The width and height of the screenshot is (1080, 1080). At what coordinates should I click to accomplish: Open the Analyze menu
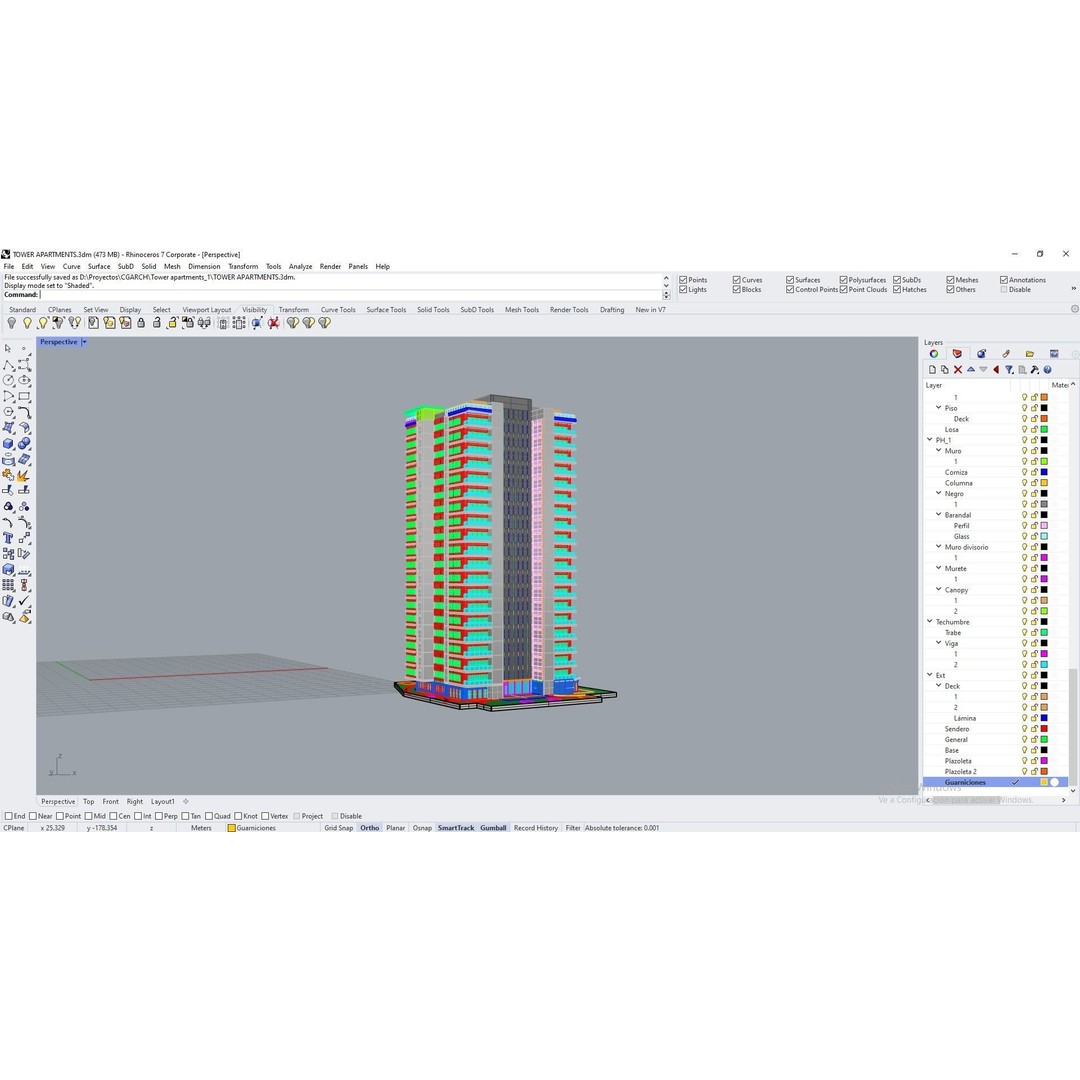[300, 267]
